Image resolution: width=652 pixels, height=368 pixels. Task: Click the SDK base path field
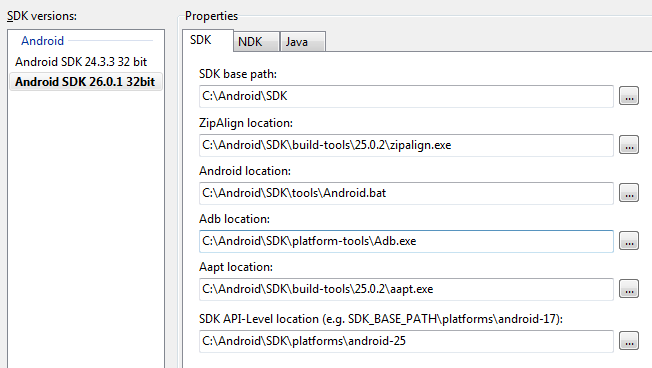[406, 96]
